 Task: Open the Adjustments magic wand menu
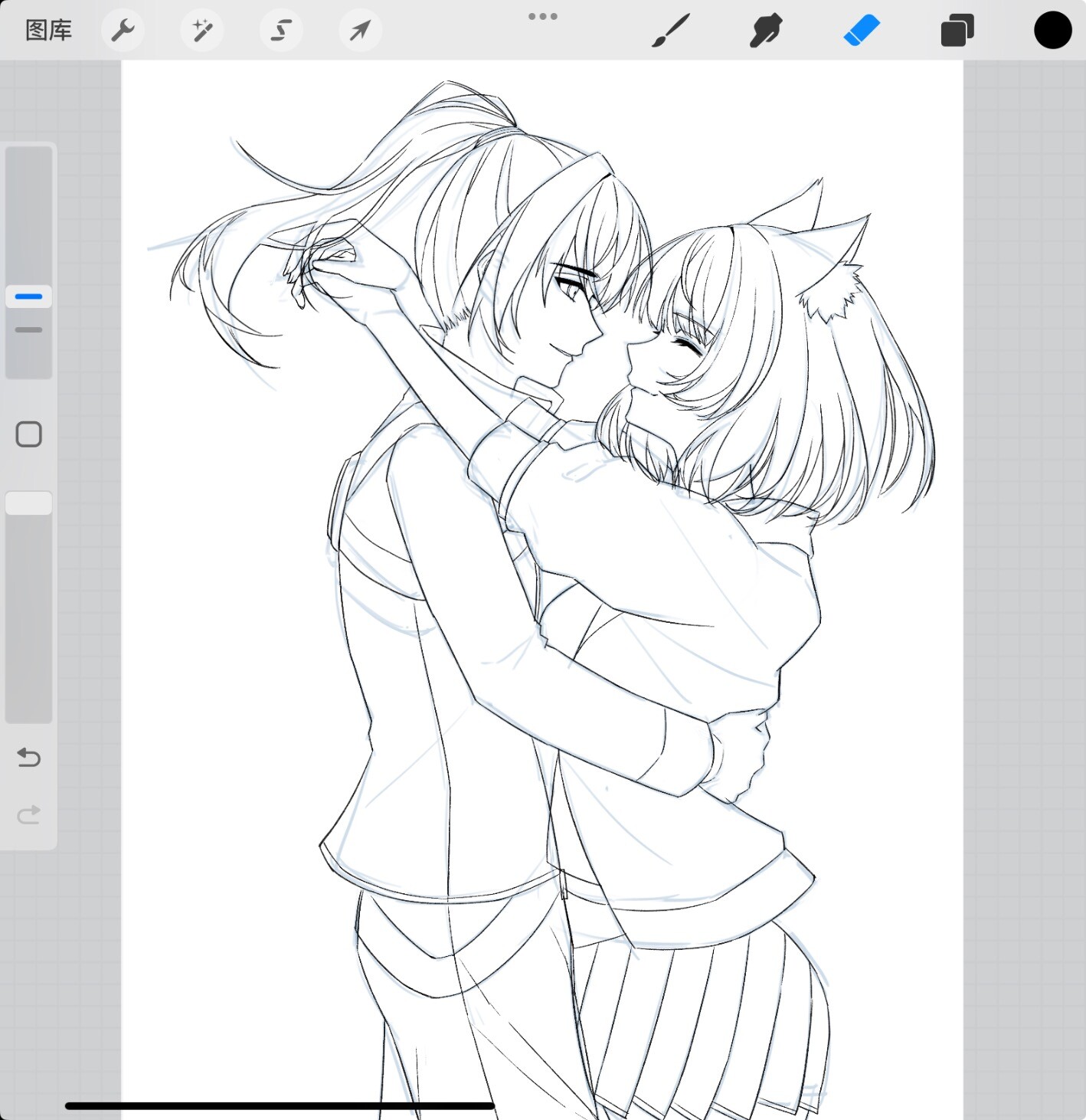pyautogui.click(x=202, y=31)
